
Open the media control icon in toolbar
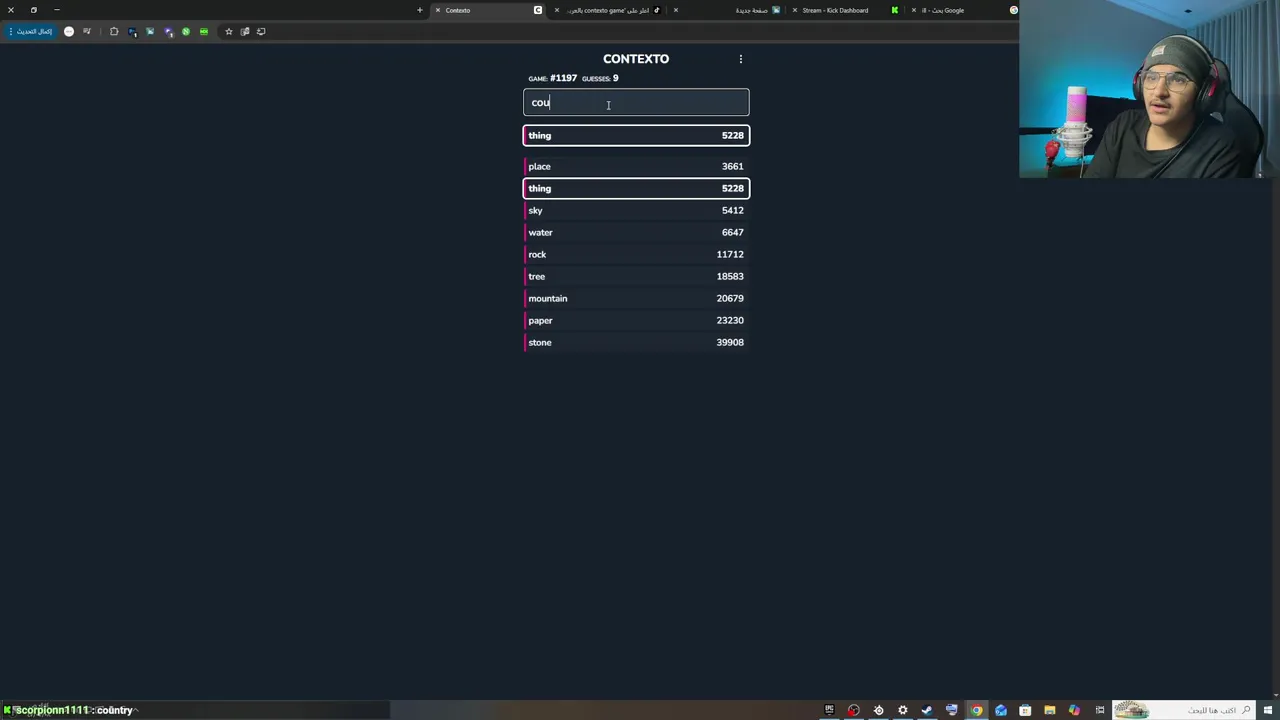point(87,31)
